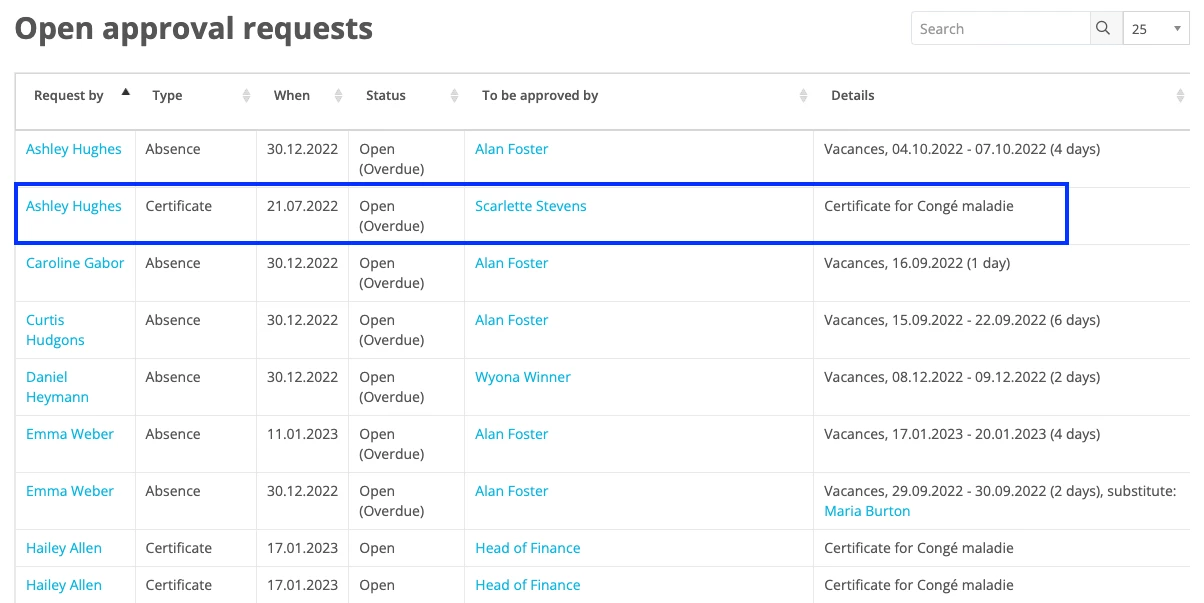Select 'Vacances, 04.10.2022 - 07.10.2022 (4 days)' text

tap(962, 149)
